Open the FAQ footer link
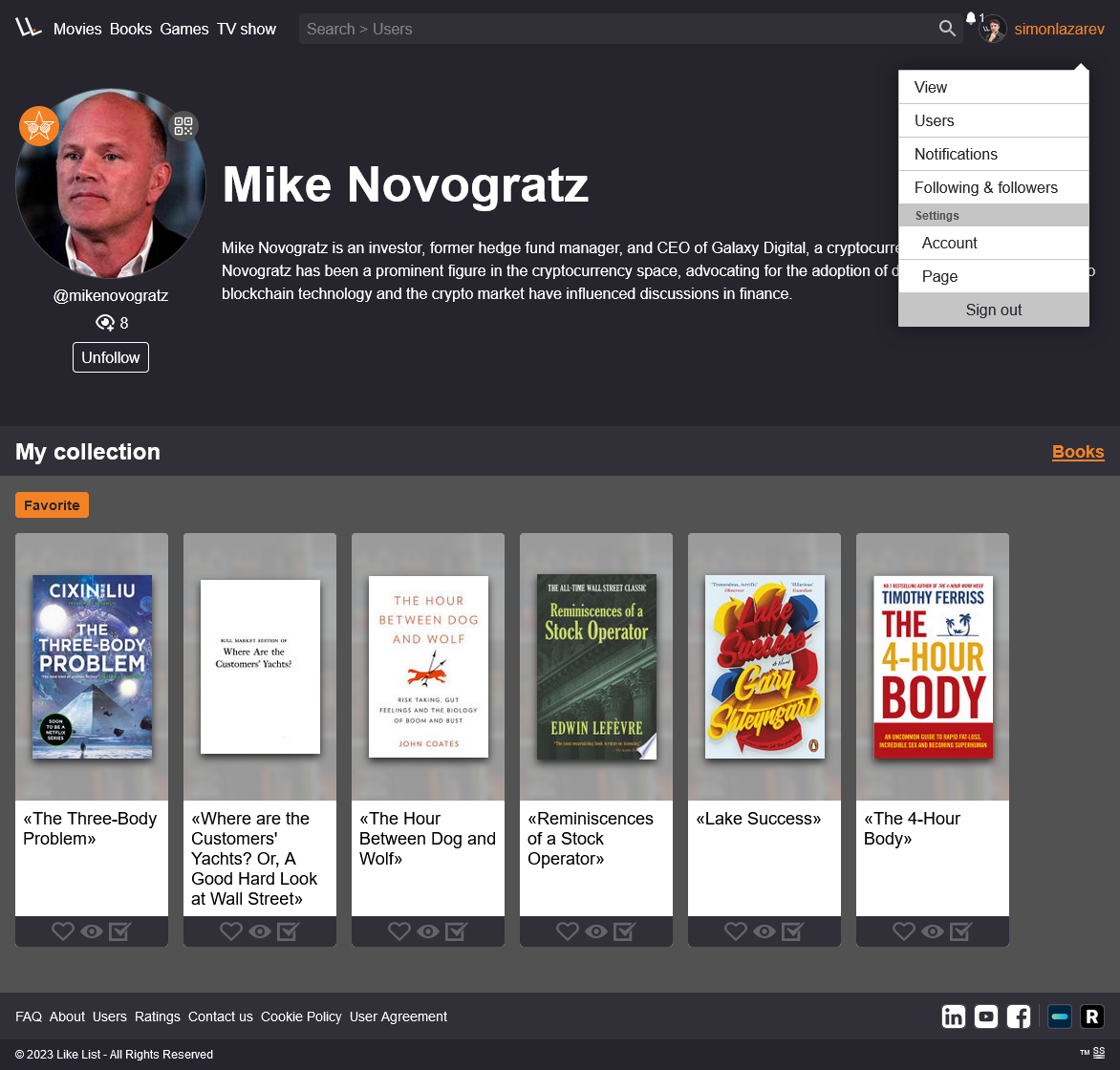This screenshot has height=1070, width=1120. tap(29, 1016)
